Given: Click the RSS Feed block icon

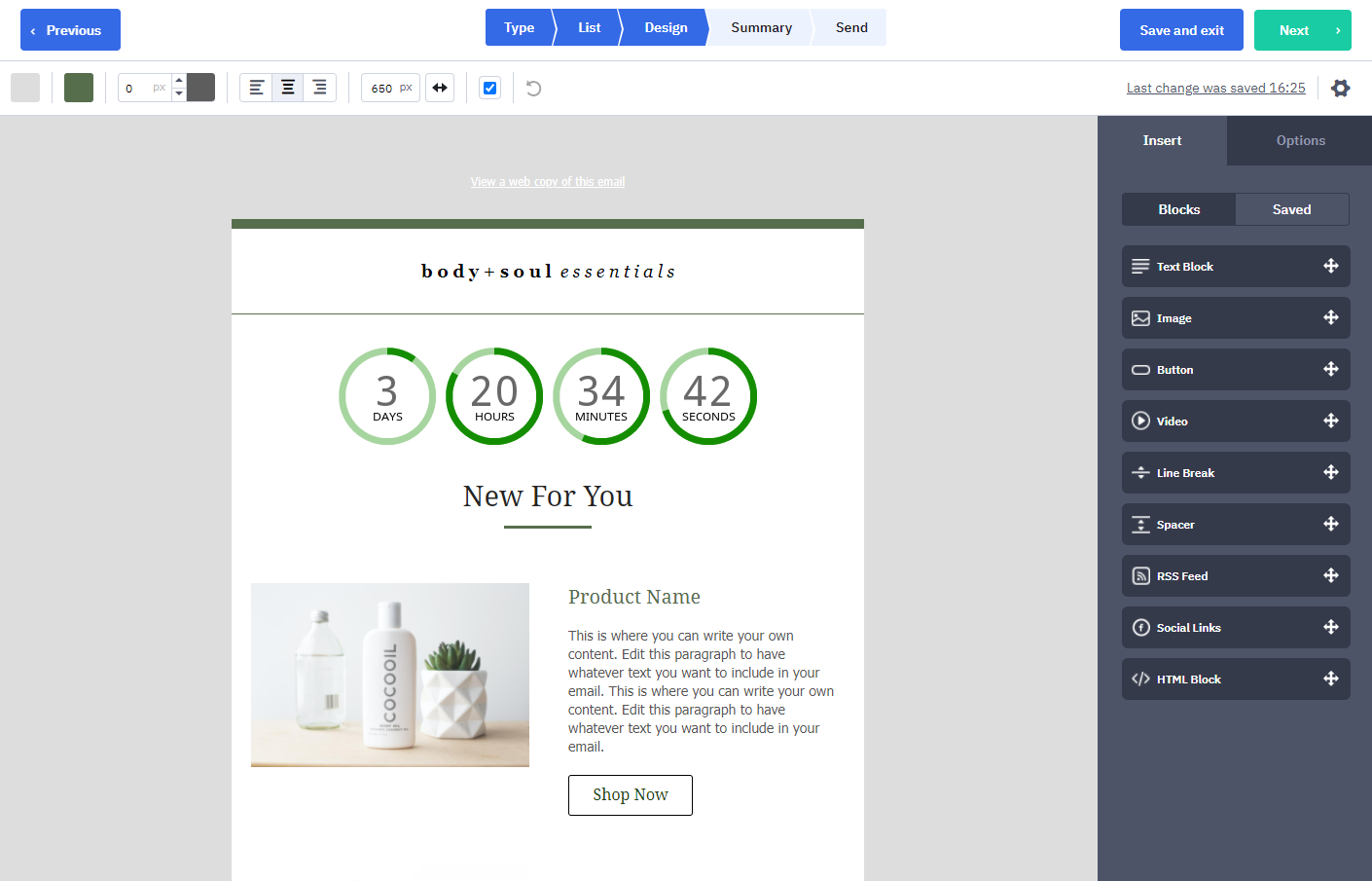Looking at the screenshot, I should [x=1140, y=576].
